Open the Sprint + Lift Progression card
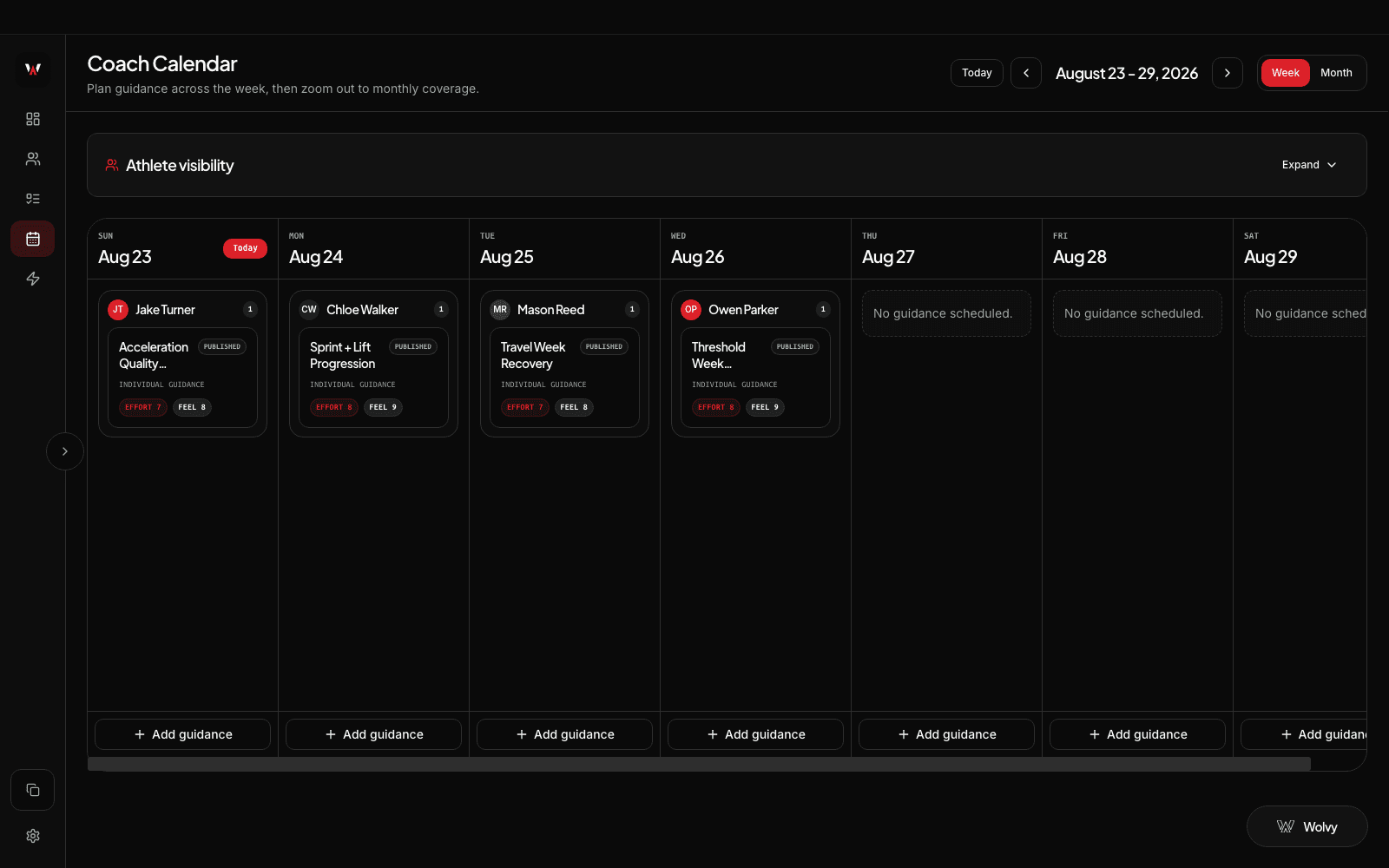The width and height of the screenshot is (1389, 868). [x=373, y=378]
